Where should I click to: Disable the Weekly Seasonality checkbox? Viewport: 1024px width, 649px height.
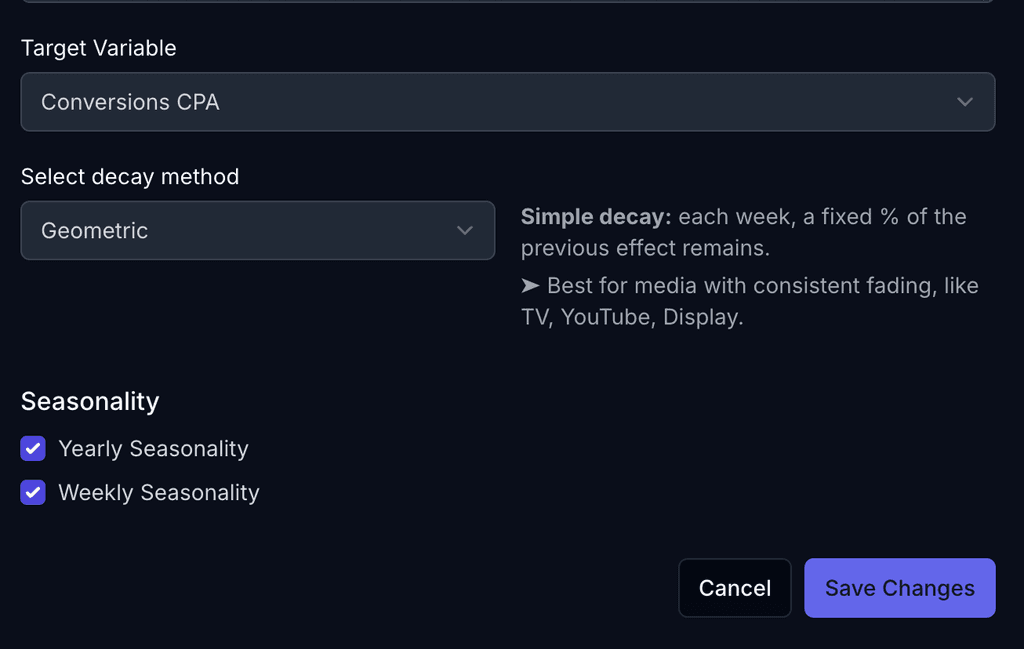(x=33, y=492)
